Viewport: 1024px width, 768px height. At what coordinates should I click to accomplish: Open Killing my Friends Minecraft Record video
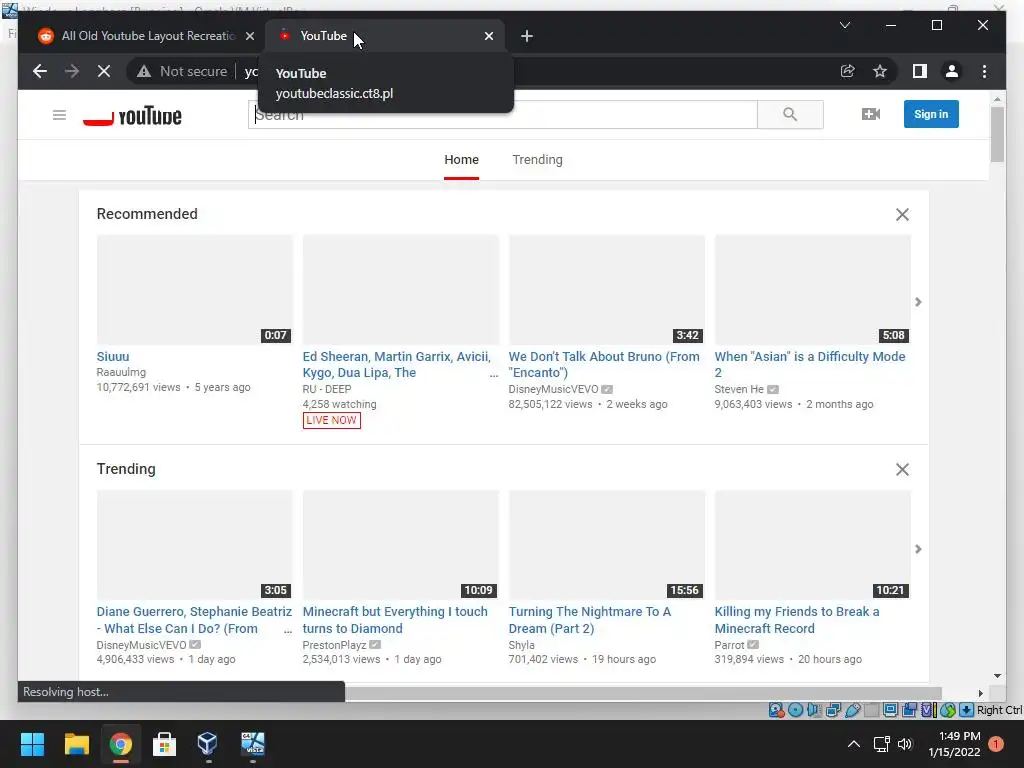pyautogui.click(x=797, y=620)
